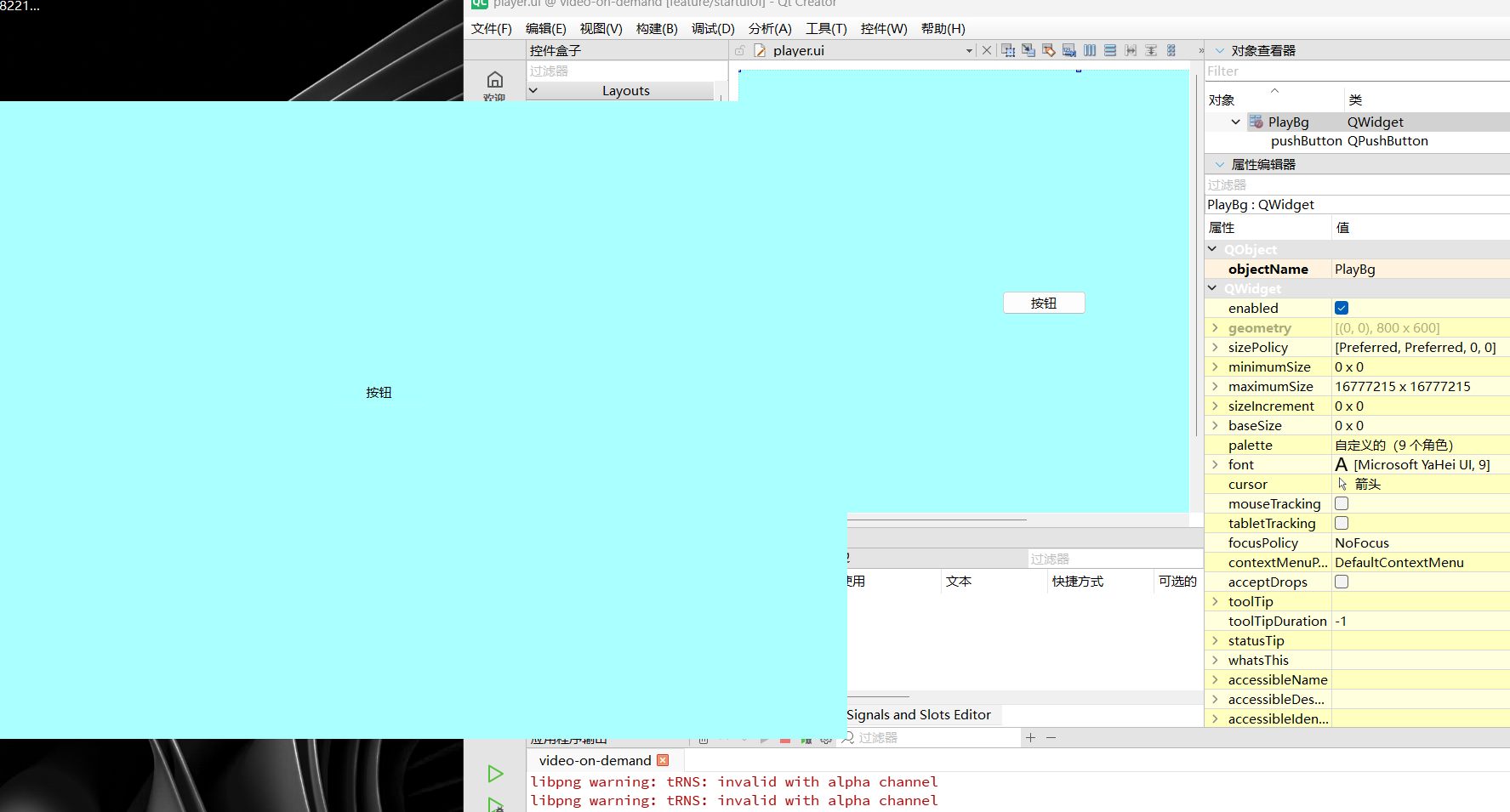Open the 帮助(H) menu
This screenshot has width=1510, height=812.
(943, 28)
